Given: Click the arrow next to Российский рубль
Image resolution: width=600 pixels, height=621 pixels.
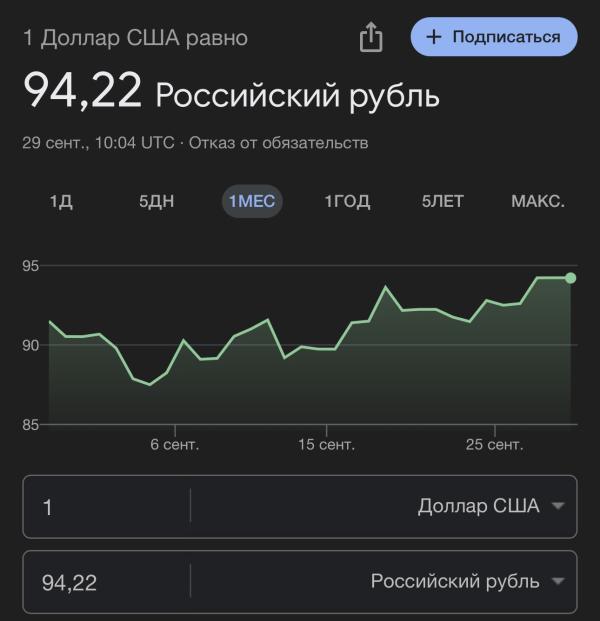Looking at the screenshot, I should [x=558, y=581].
